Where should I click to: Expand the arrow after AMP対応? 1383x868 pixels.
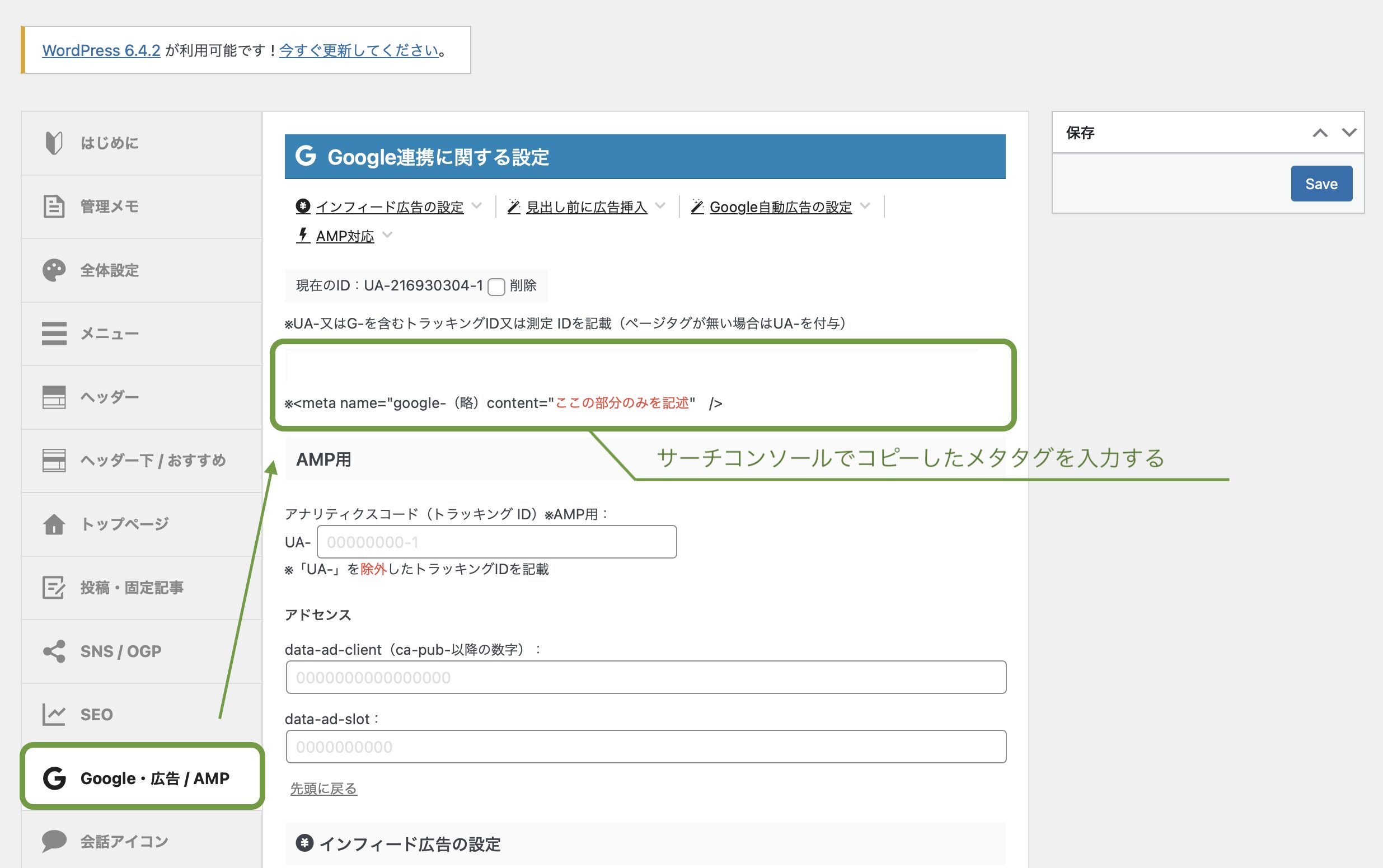coord(387,235)
